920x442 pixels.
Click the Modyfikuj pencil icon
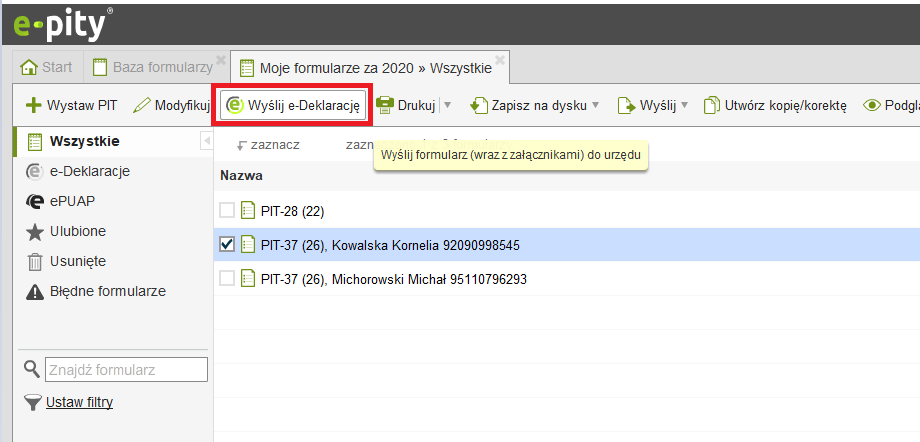[x=141, y=105]
